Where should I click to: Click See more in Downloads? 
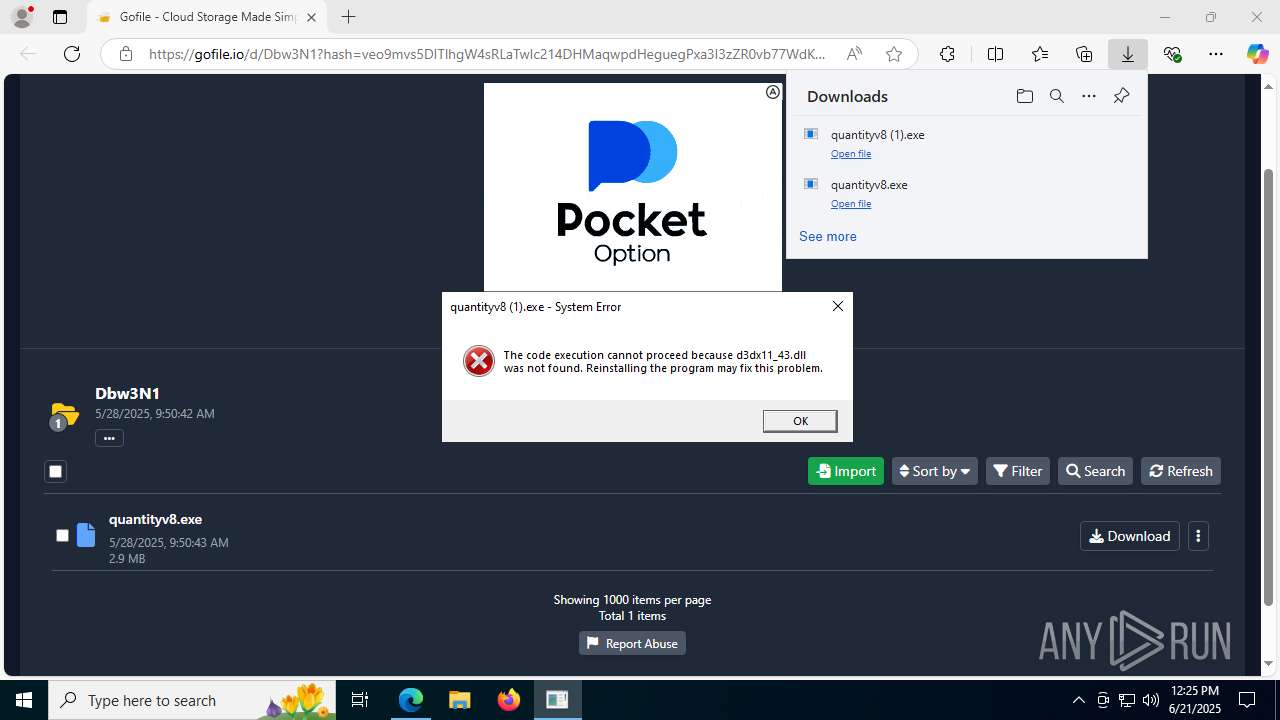pos(828,236)
